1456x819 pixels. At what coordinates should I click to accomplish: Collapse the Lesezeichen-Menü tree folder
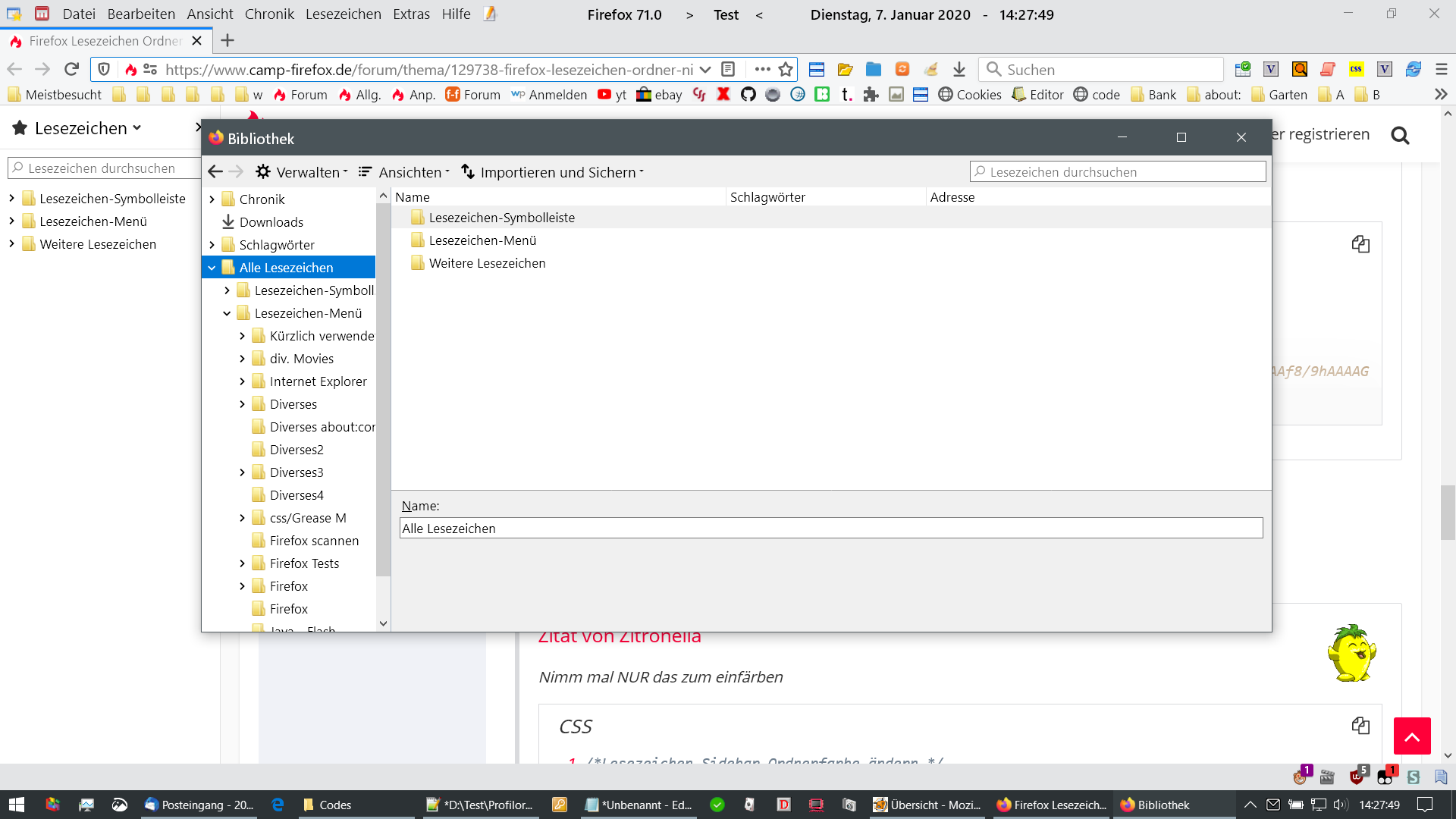[227, 313]
